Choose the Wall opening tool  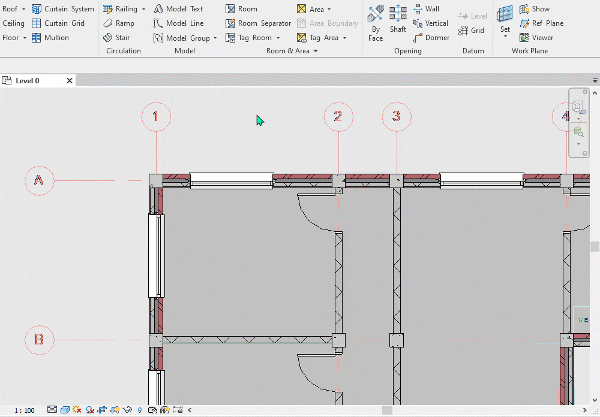(427, 9)
